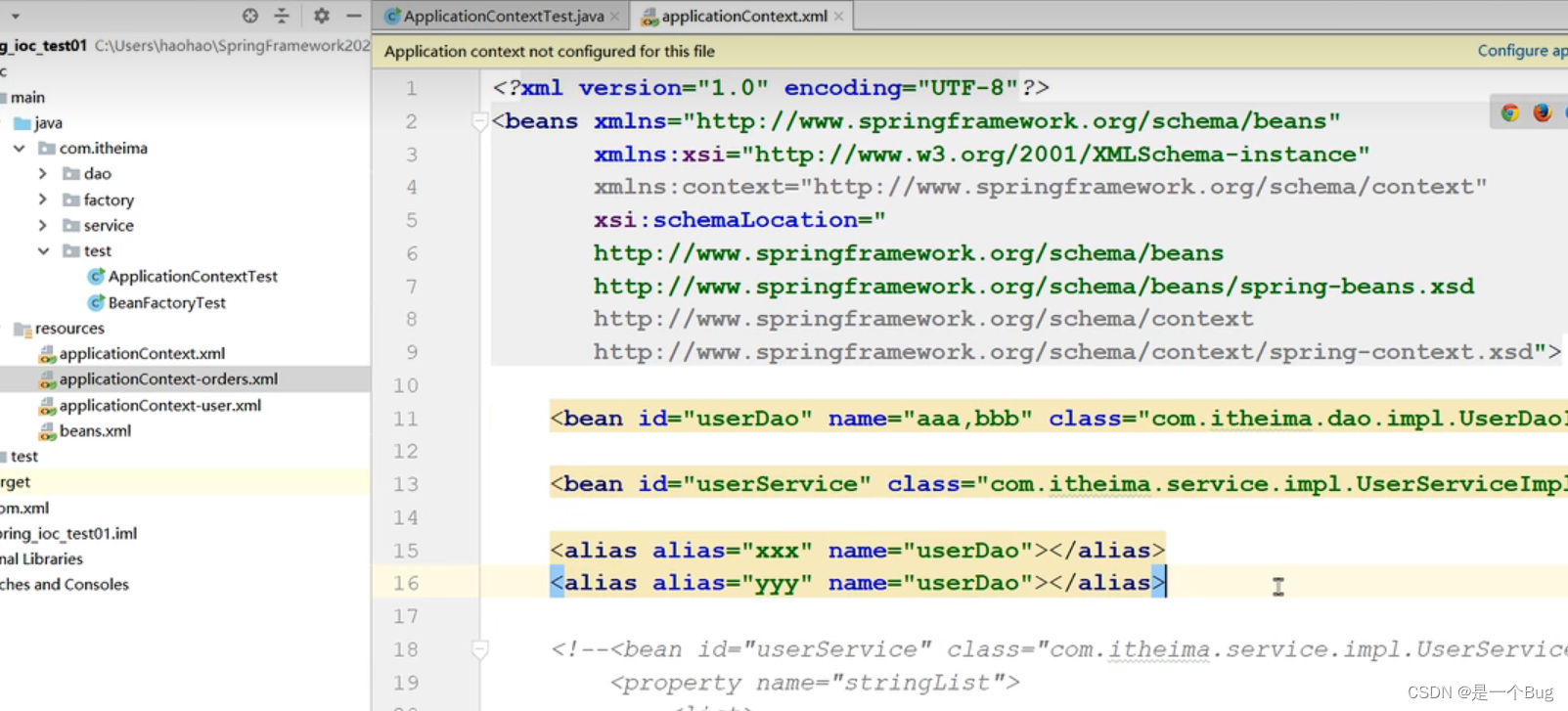
Task: Click the Configure application context link
Action: point(1522,51)
